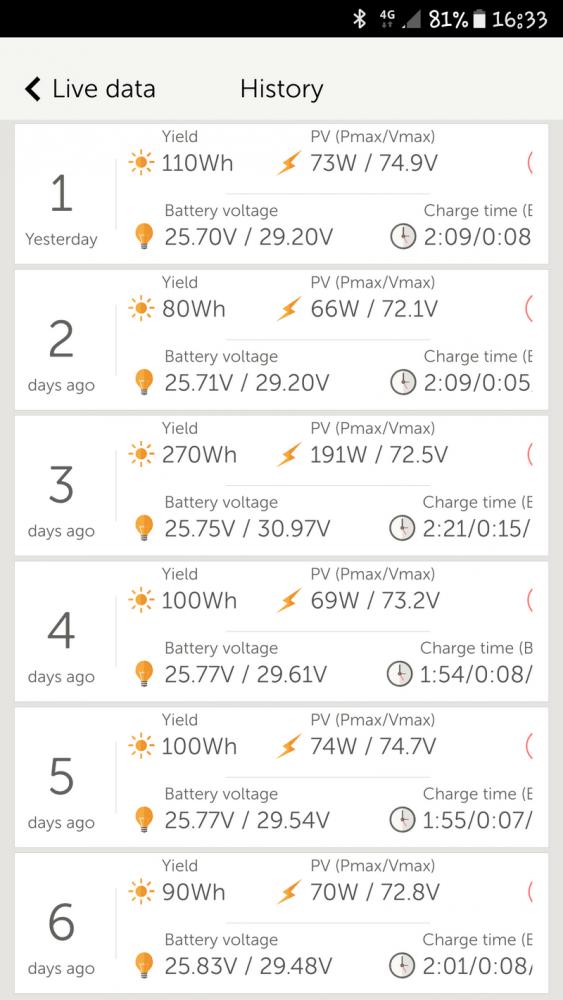Tap the light bulb icon beside 25.75V / 30.97V
This screenshot has width=563, height=1000.
pyautogui.click(x=145, y=528)
